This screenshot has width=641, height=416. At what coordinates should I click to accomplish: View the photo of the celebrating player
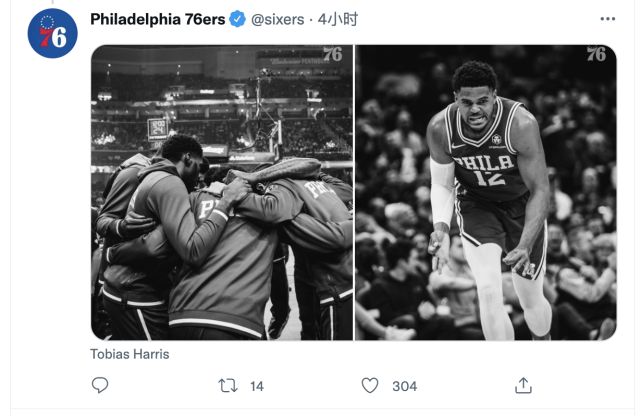486,192
